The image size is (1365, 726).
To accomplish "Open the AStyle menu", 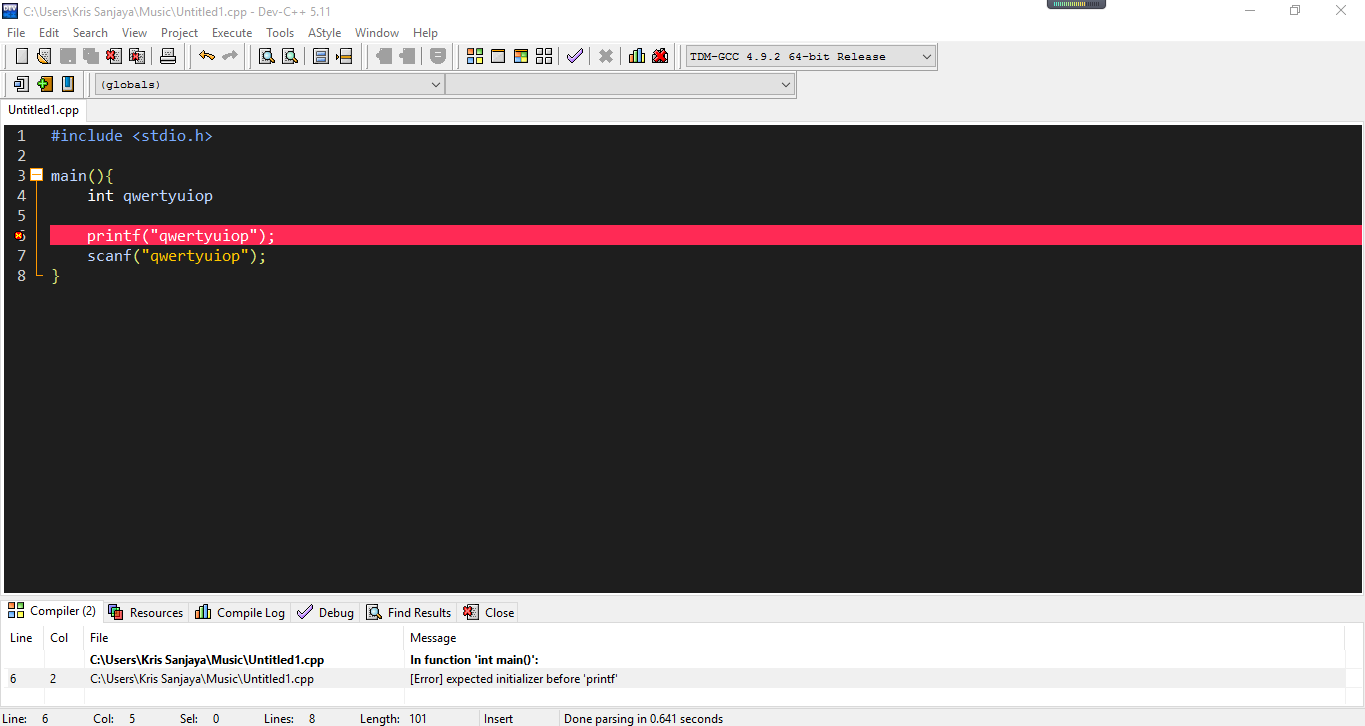I will [x=325, y=33].
